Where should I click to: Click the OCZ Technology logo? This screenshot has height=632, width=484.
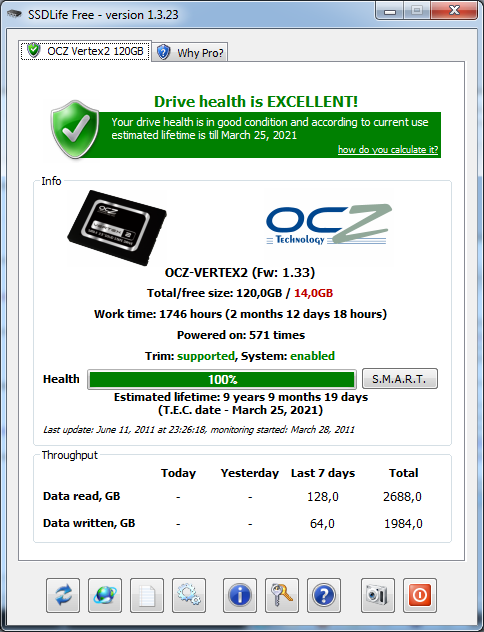(x=329, y=225)
